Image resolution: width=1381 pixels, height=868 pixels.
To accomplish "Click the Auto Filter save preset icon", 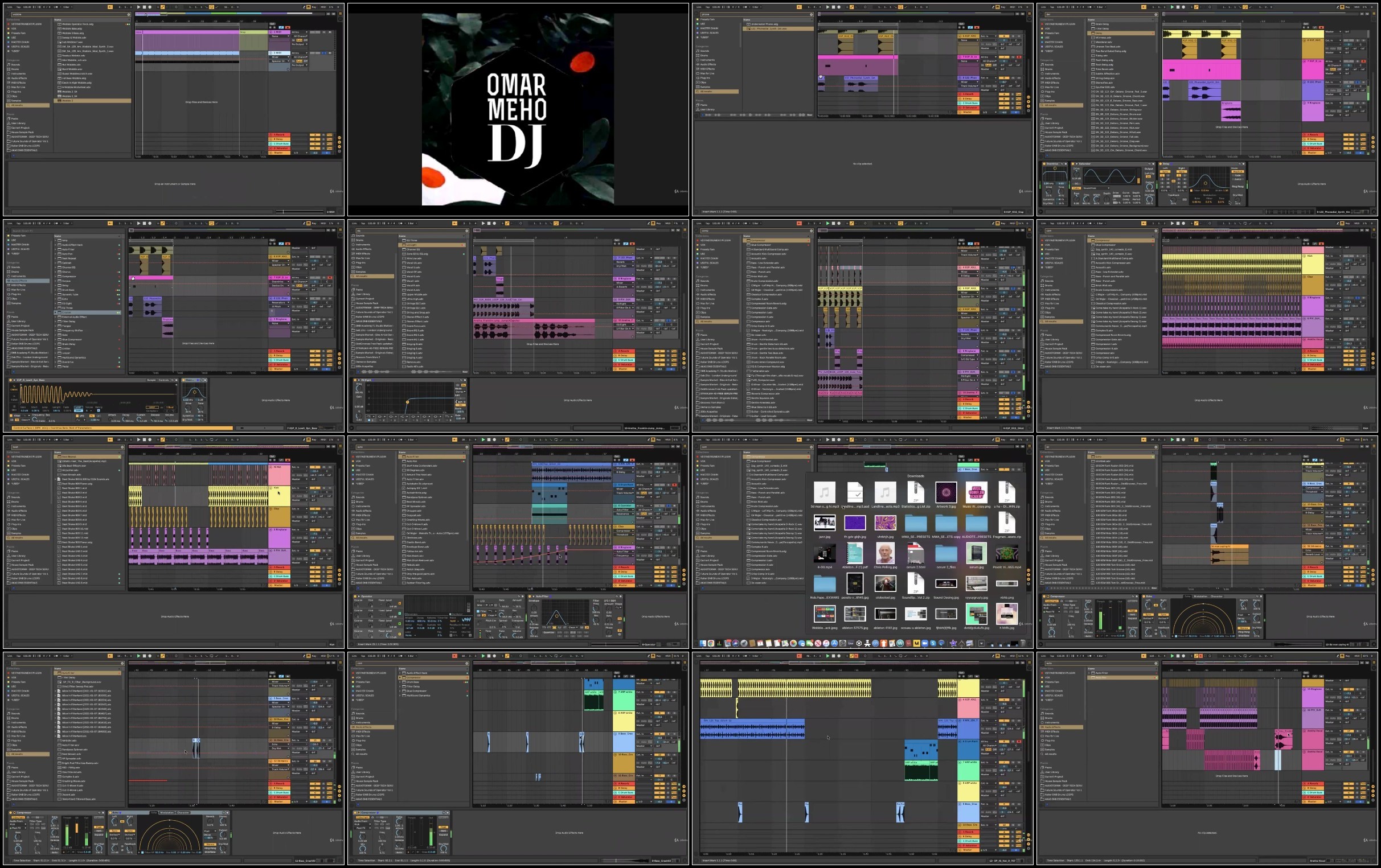I will point(621,597).
